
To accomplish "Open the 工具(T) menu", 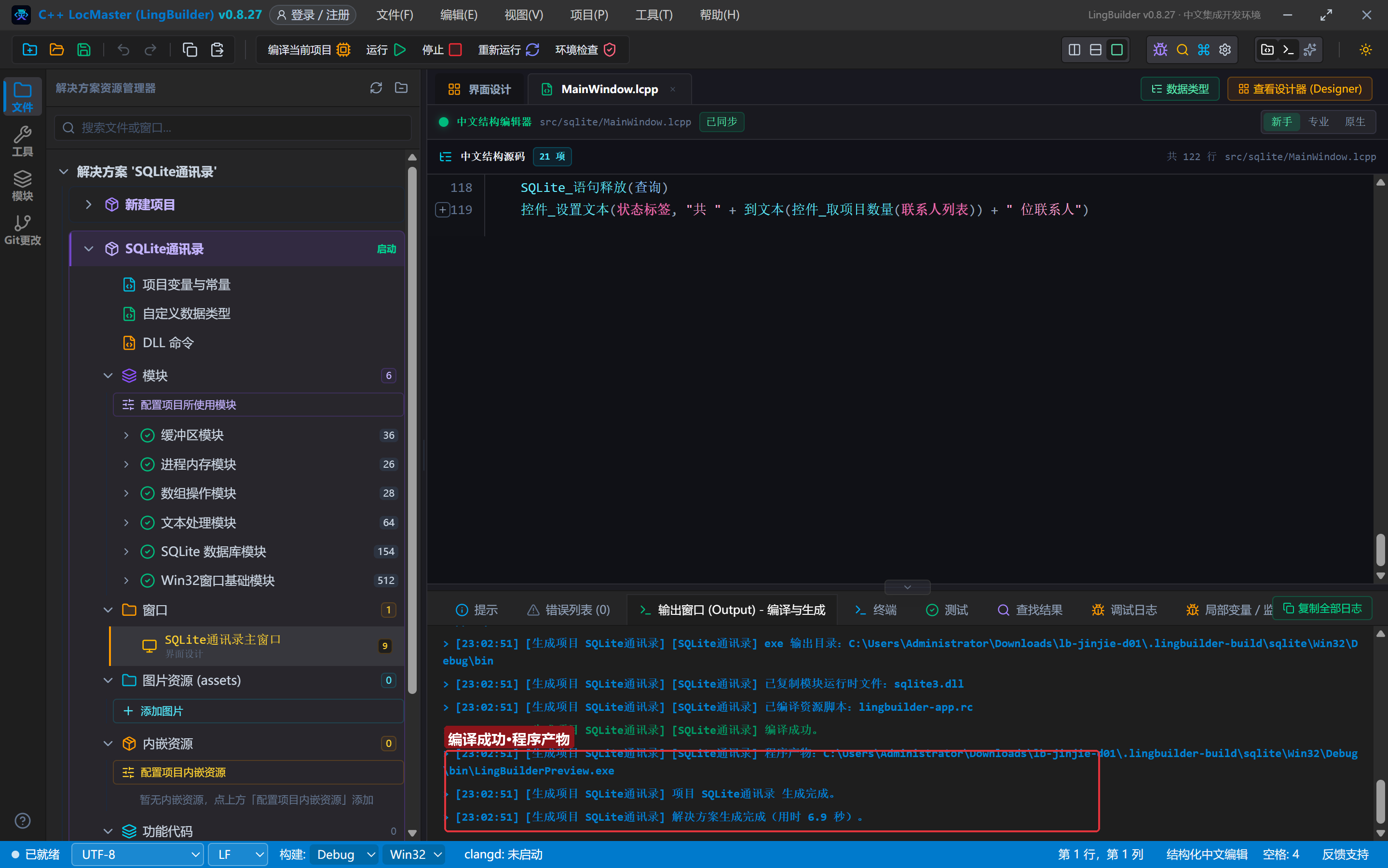I will [x=653, y=15].
